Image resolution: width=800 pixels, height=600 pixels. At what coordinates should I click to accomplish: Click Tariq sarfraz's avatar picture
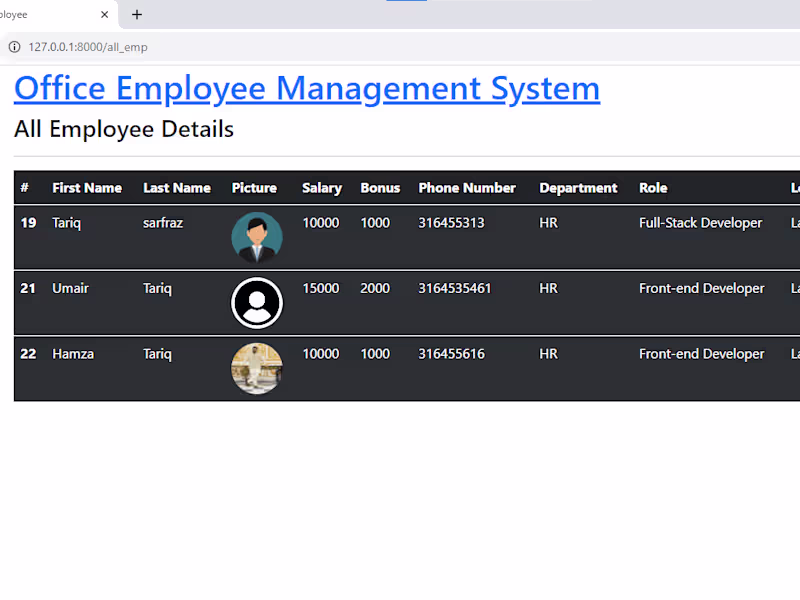(257, 237)
